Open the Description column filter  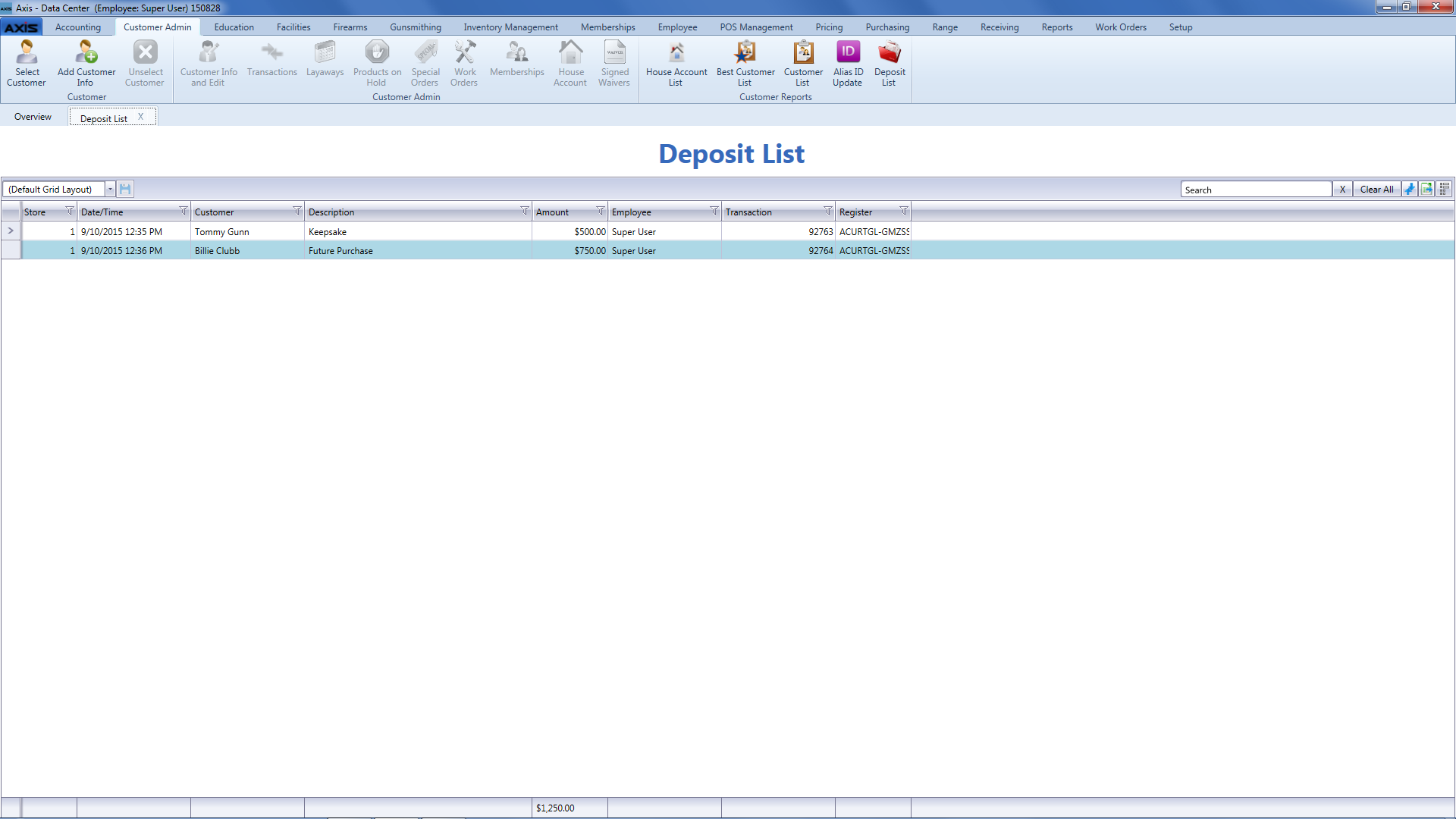pos(525,211)
